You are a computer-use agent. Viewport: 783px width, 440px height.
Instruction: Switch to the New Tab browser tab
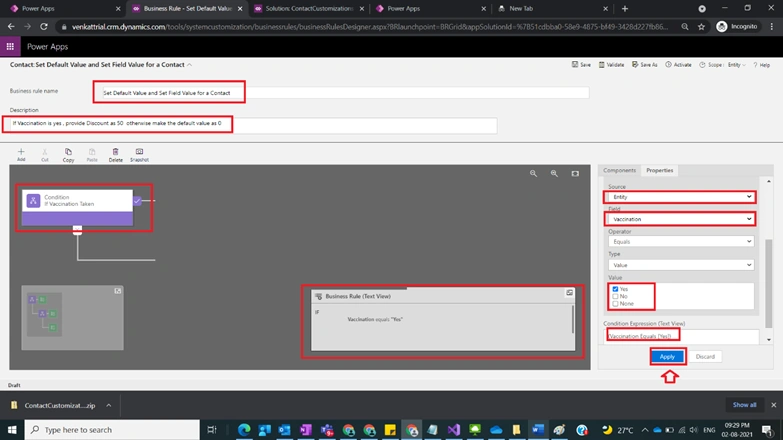[552, 8]
